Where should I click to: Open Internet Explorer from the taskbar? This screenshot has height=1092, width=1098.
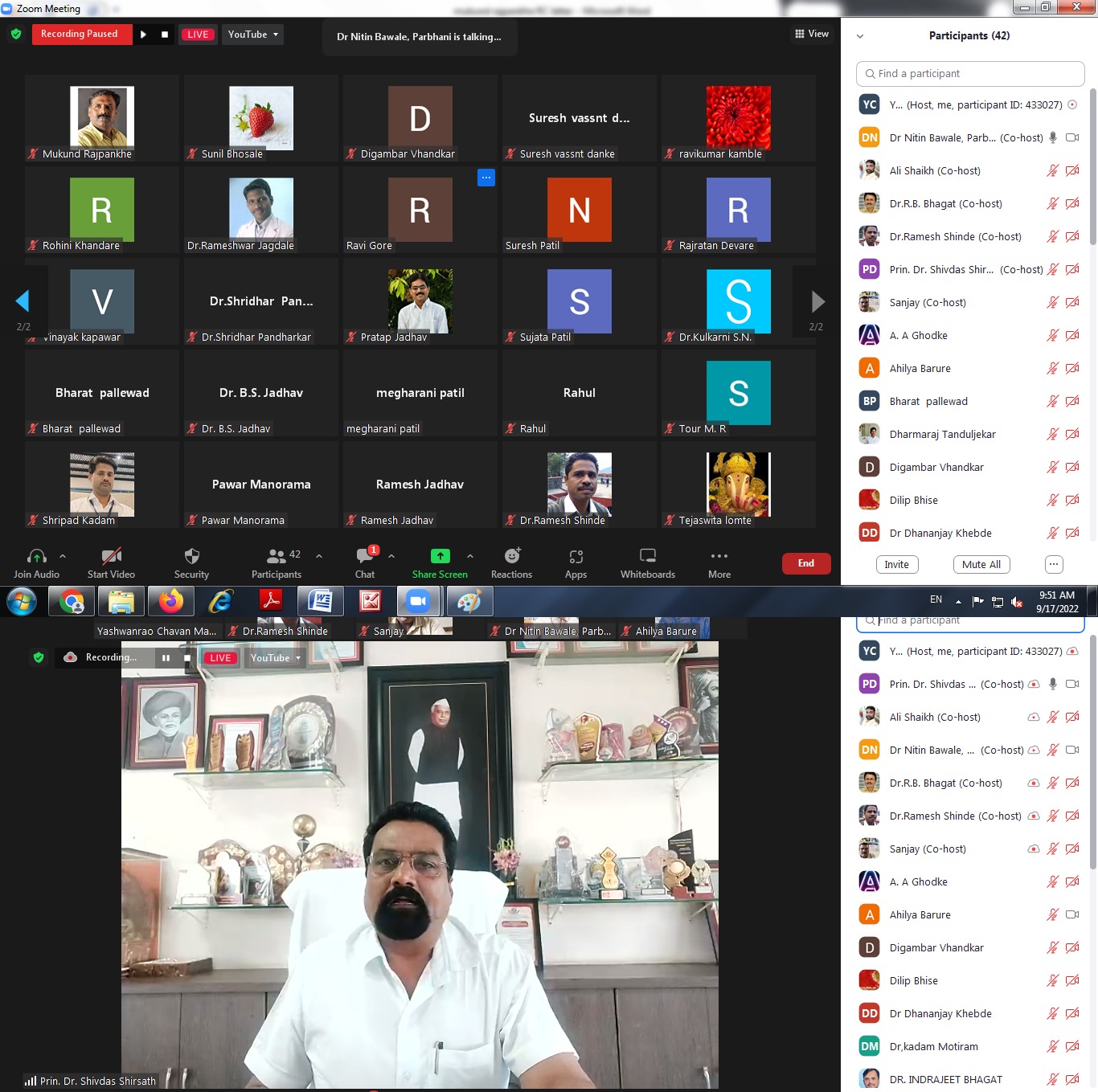click(220, 601)
